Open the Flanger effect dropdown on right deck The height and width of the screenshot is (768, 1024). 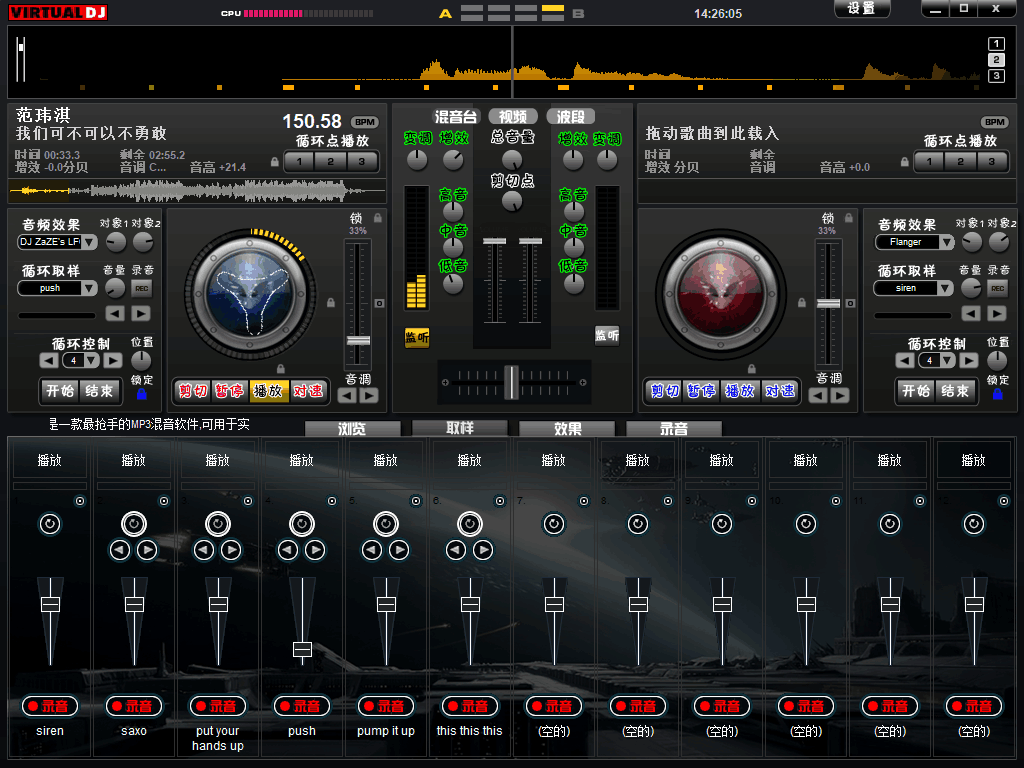tap(946, 242)
